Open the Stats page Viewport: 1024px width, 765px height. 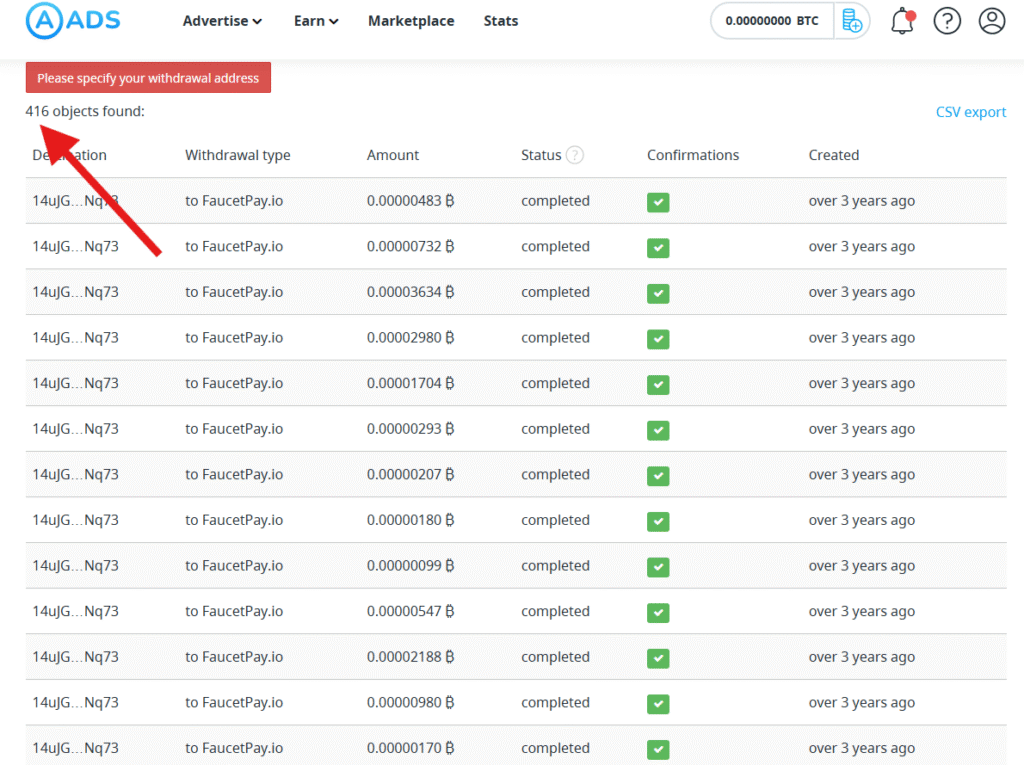501,21
